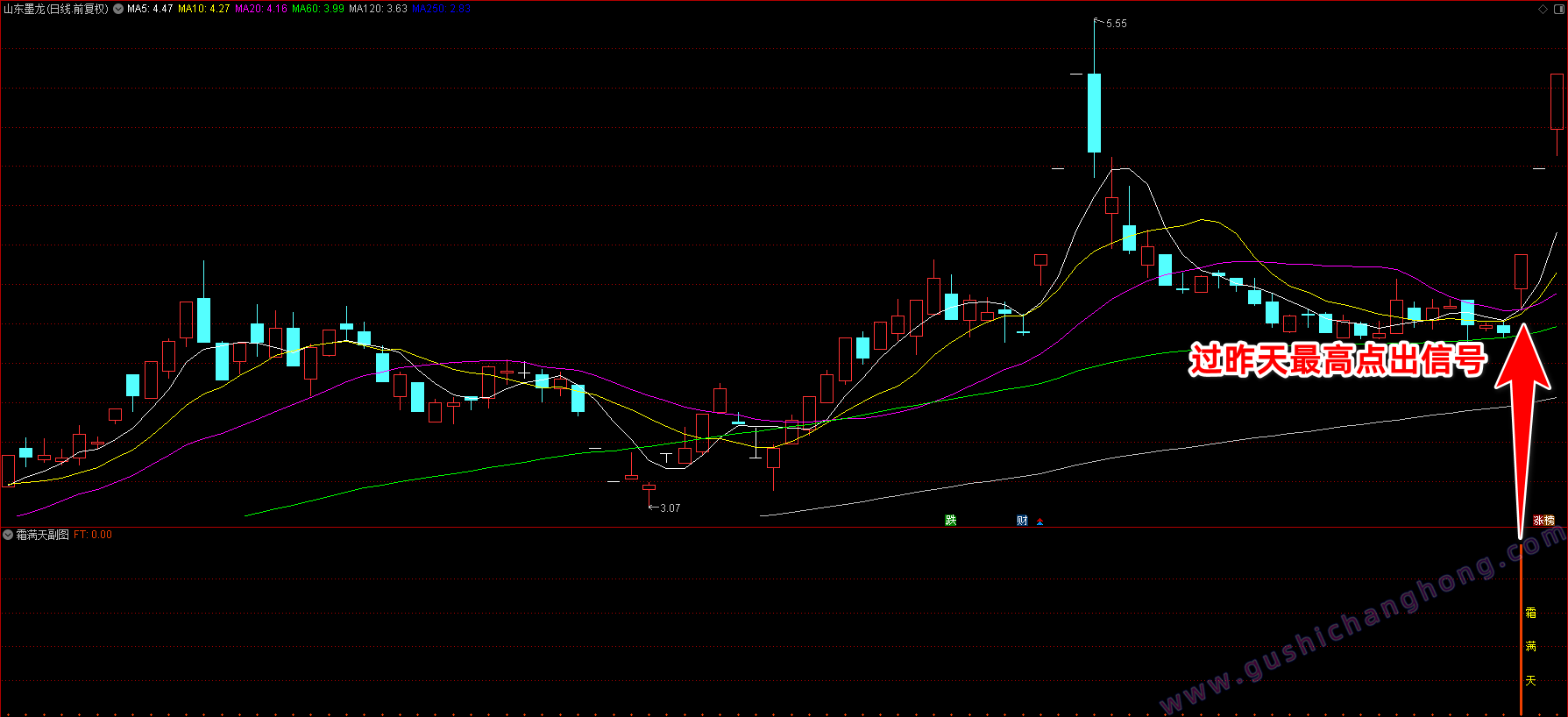The height and width of the screenshot is (717, 1568).
Task: Click the green MA60: 3.99 label
Action: pyautogui.click(x=318, y=9)
